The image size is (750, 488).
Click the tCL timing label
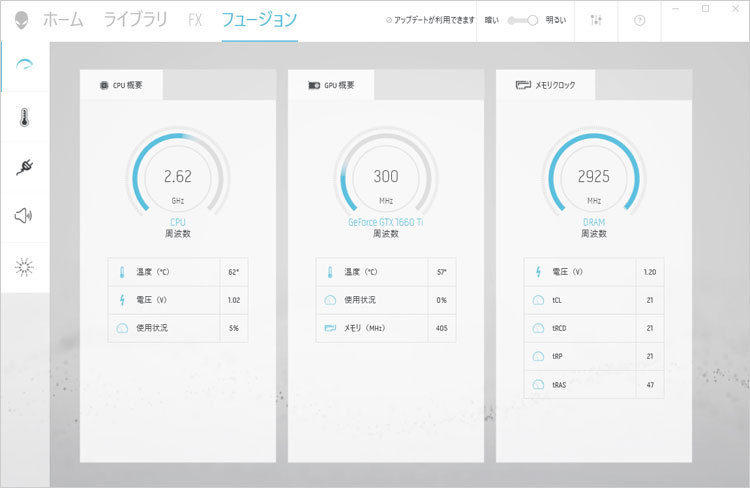click(557, 300)
